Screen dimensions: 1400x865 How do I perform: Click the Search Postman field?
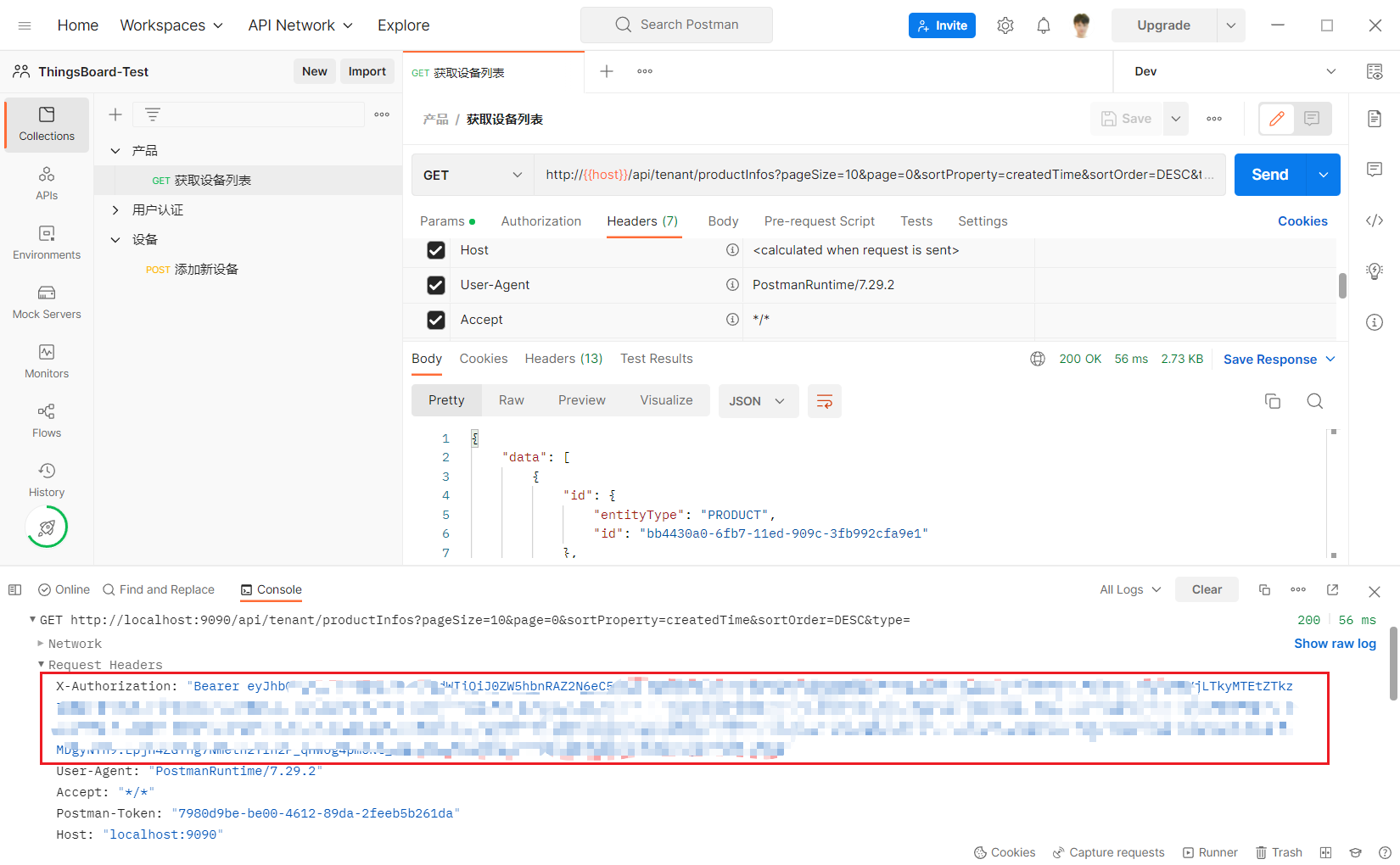coord(676,25)
